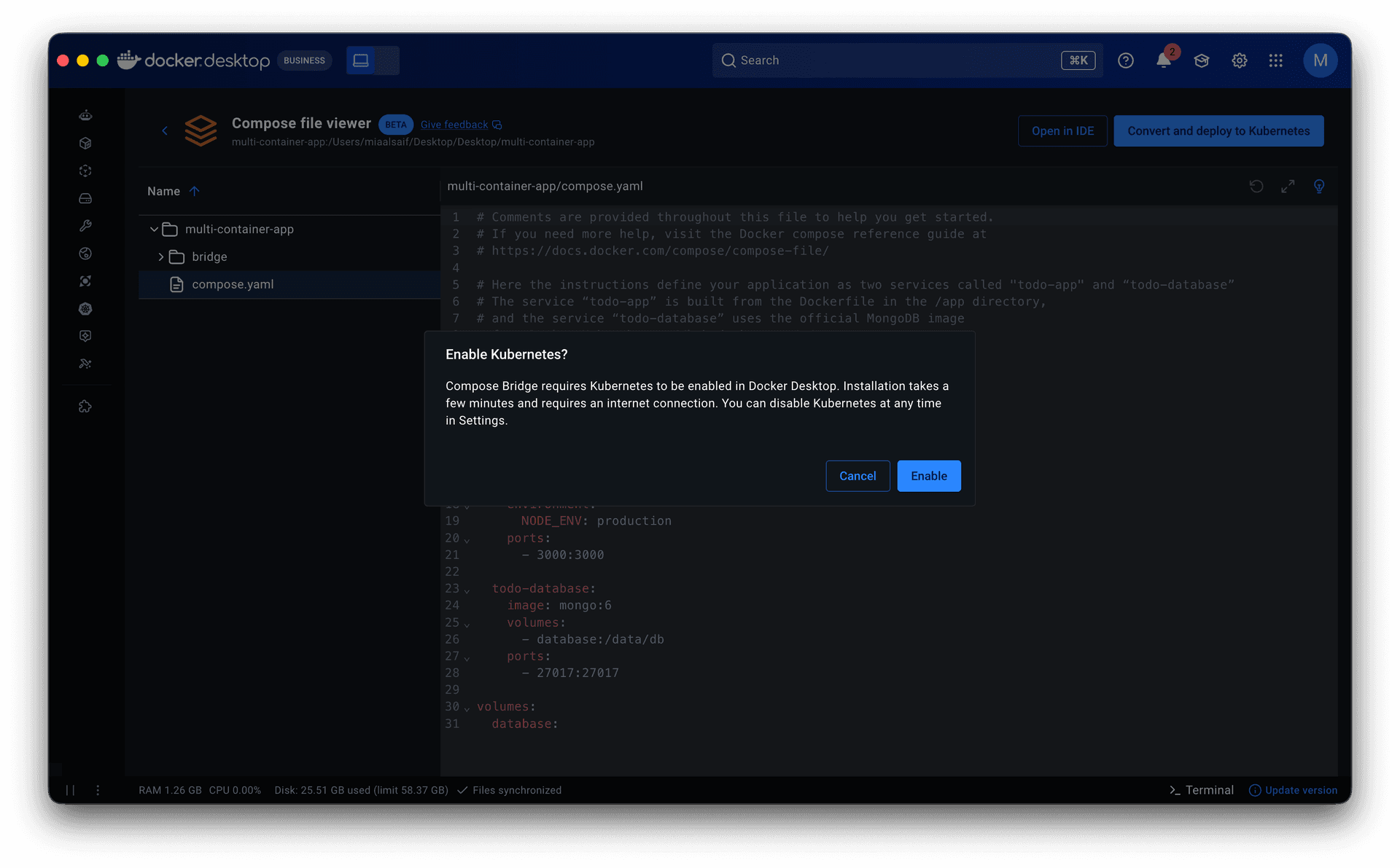Click the expand editor fullscreen icon

pyautogui.click(x=1288, y=187)
